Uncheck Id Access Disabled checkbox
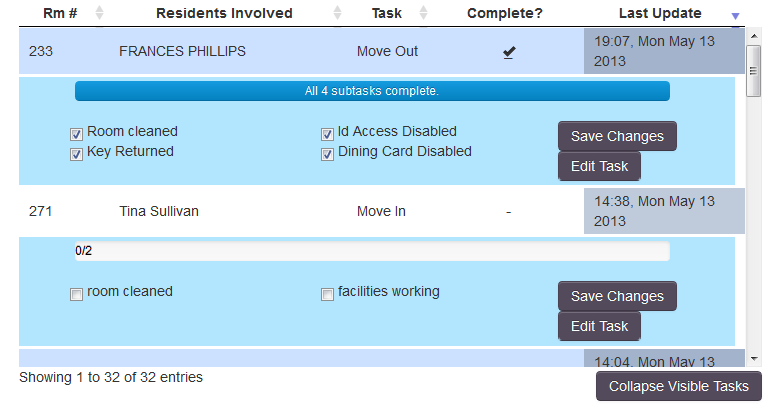The image size is (768, 408). pyautogui.click(x=327, y=134)
